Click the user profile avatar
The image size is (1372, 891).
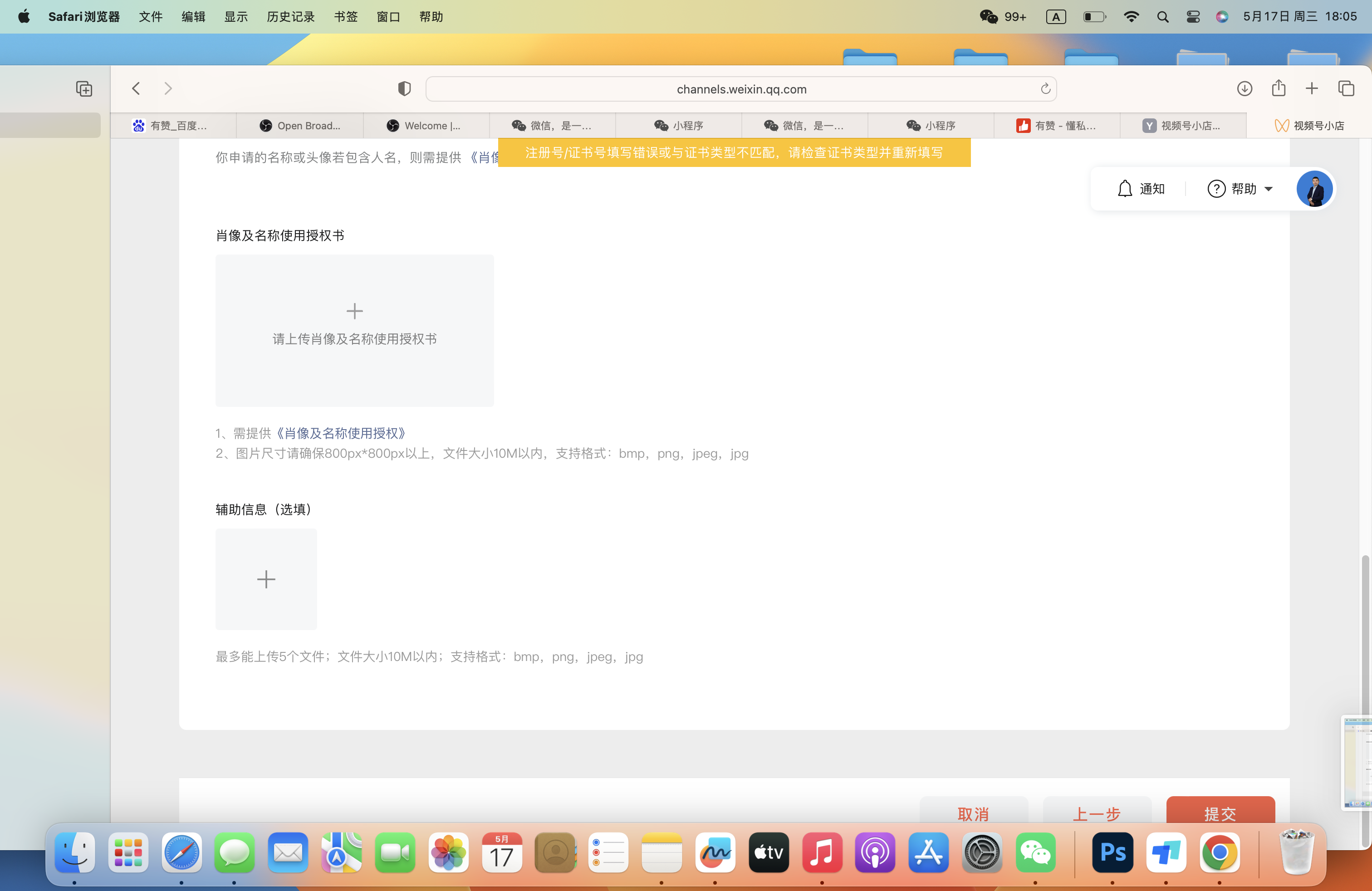[x=1314, y=189]
